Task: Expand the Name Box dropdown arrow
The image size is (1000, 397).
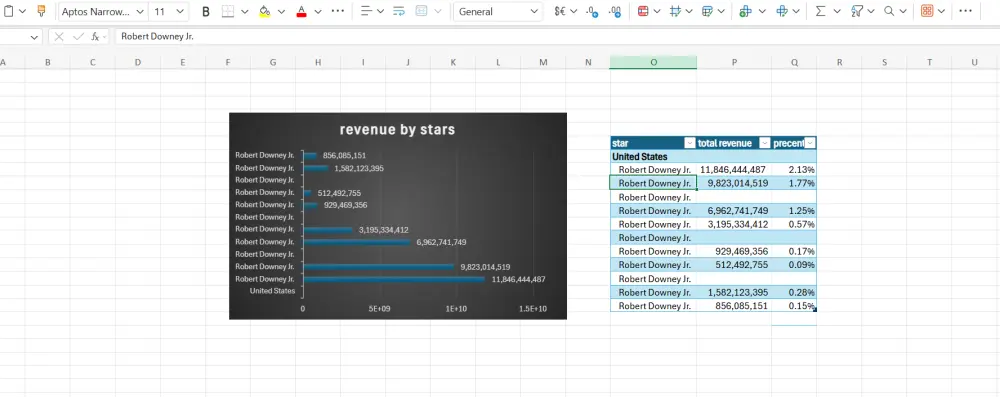Action: point(34,37)
